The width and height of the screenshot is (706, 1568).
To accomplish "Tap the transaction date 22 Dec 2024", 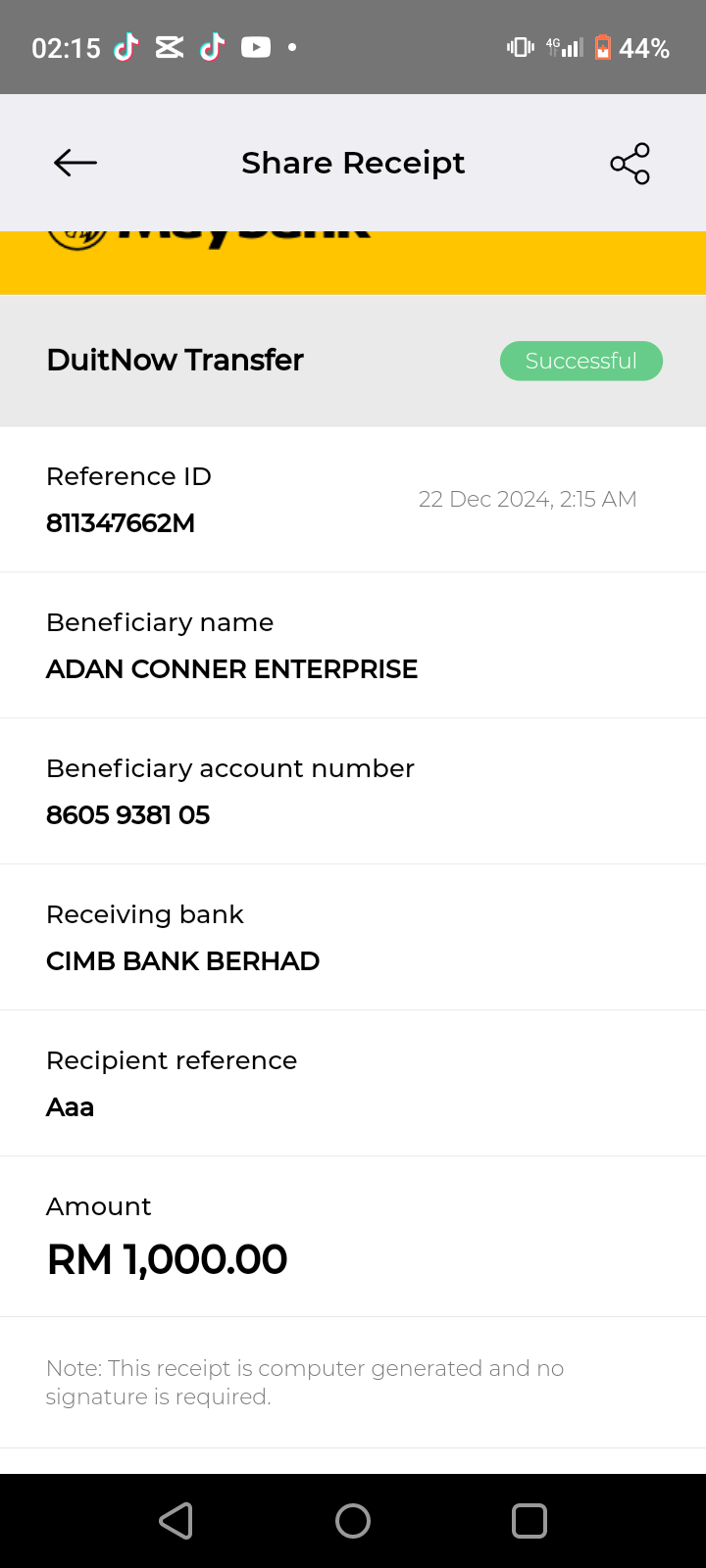I will tap(528, 500).
